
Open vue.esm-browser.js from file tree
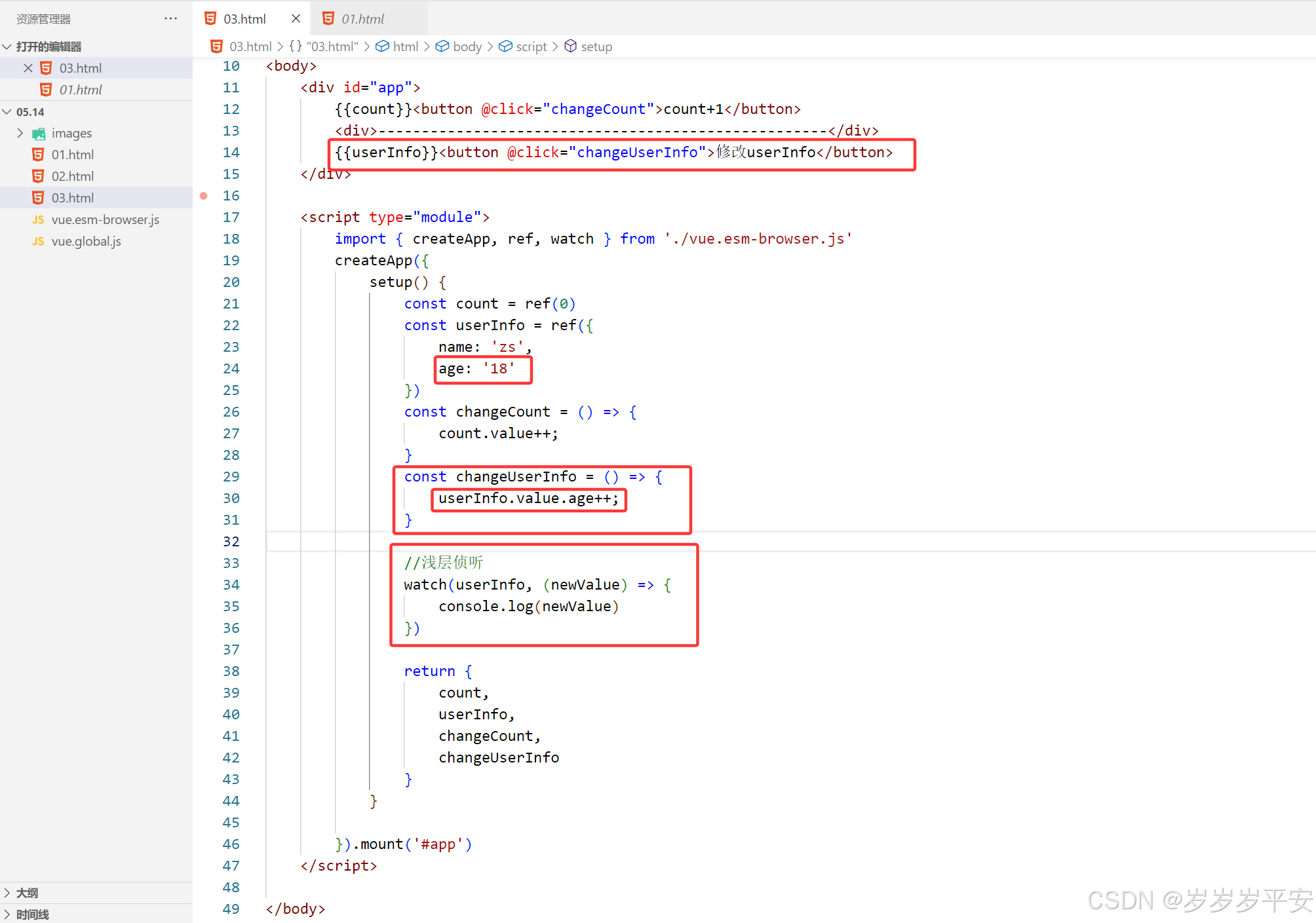(105, 220)
